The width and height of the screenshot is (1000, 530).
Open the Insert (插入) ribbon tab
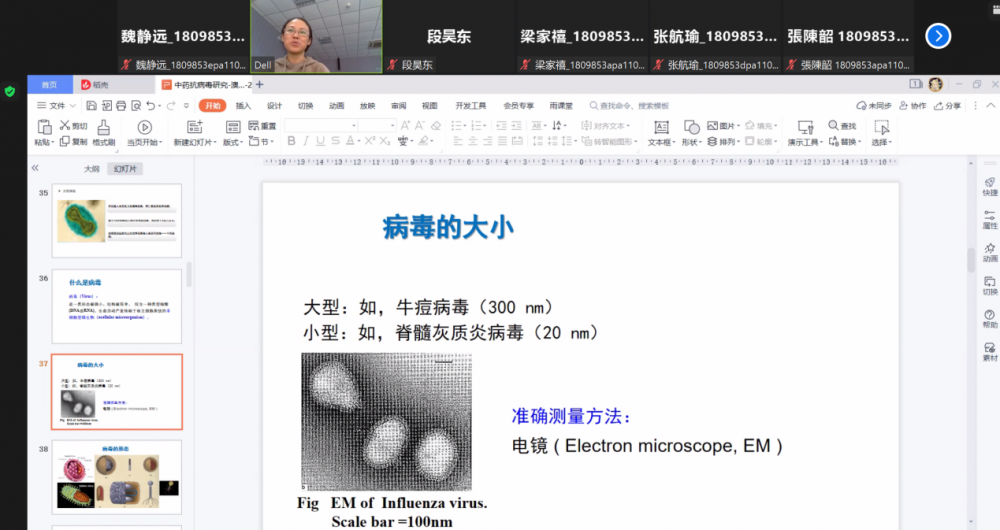[243, 105]
